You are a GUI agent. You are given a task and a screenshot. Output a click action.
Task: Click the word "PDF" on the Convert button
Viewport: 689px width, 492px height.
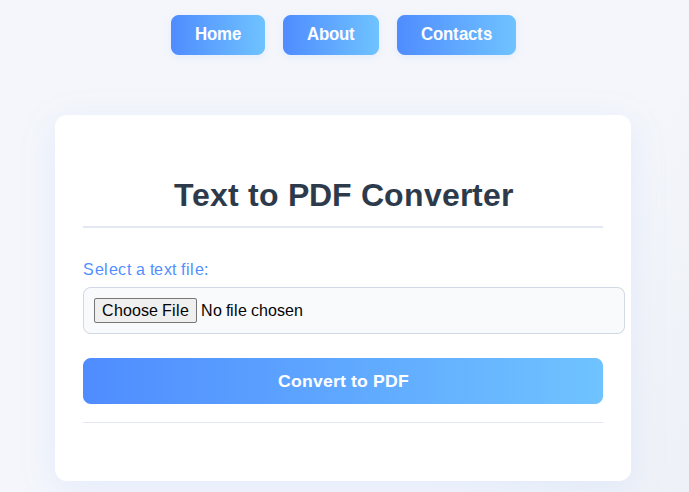click(x=391, y=381)
